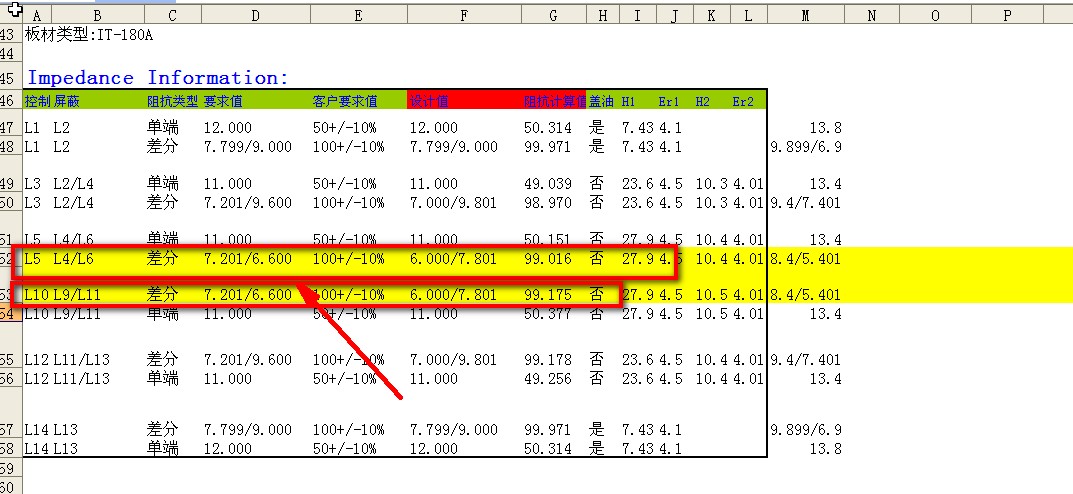Select column K header

(x=711, y=16)
